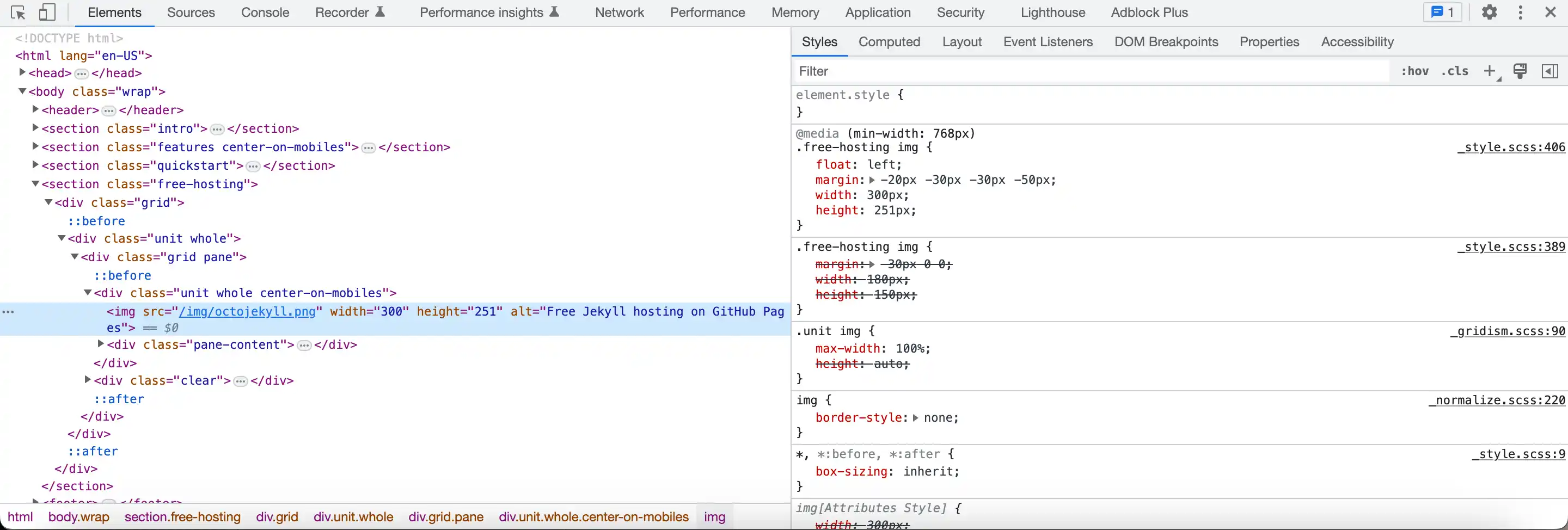Open source link _style.scss:9
This screenshot has height=530, width=1568.
pos(1518,454)
